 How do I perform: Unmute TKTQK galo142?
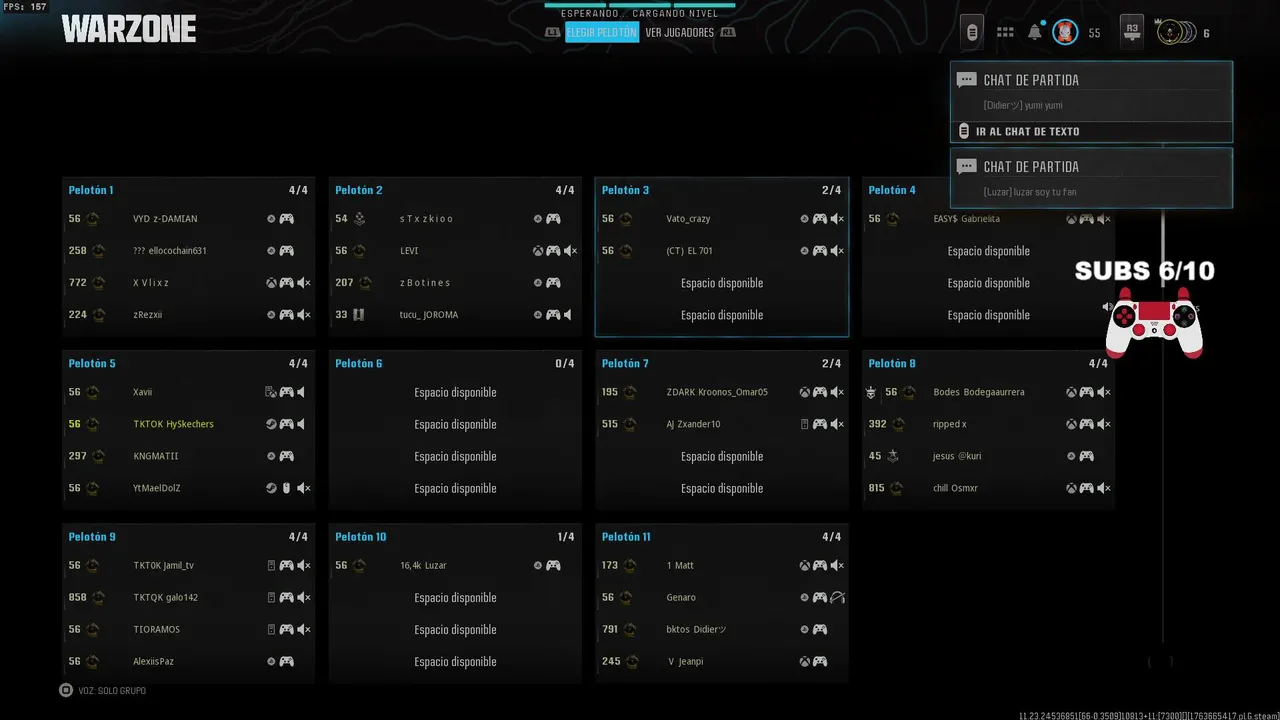[304, 597]
